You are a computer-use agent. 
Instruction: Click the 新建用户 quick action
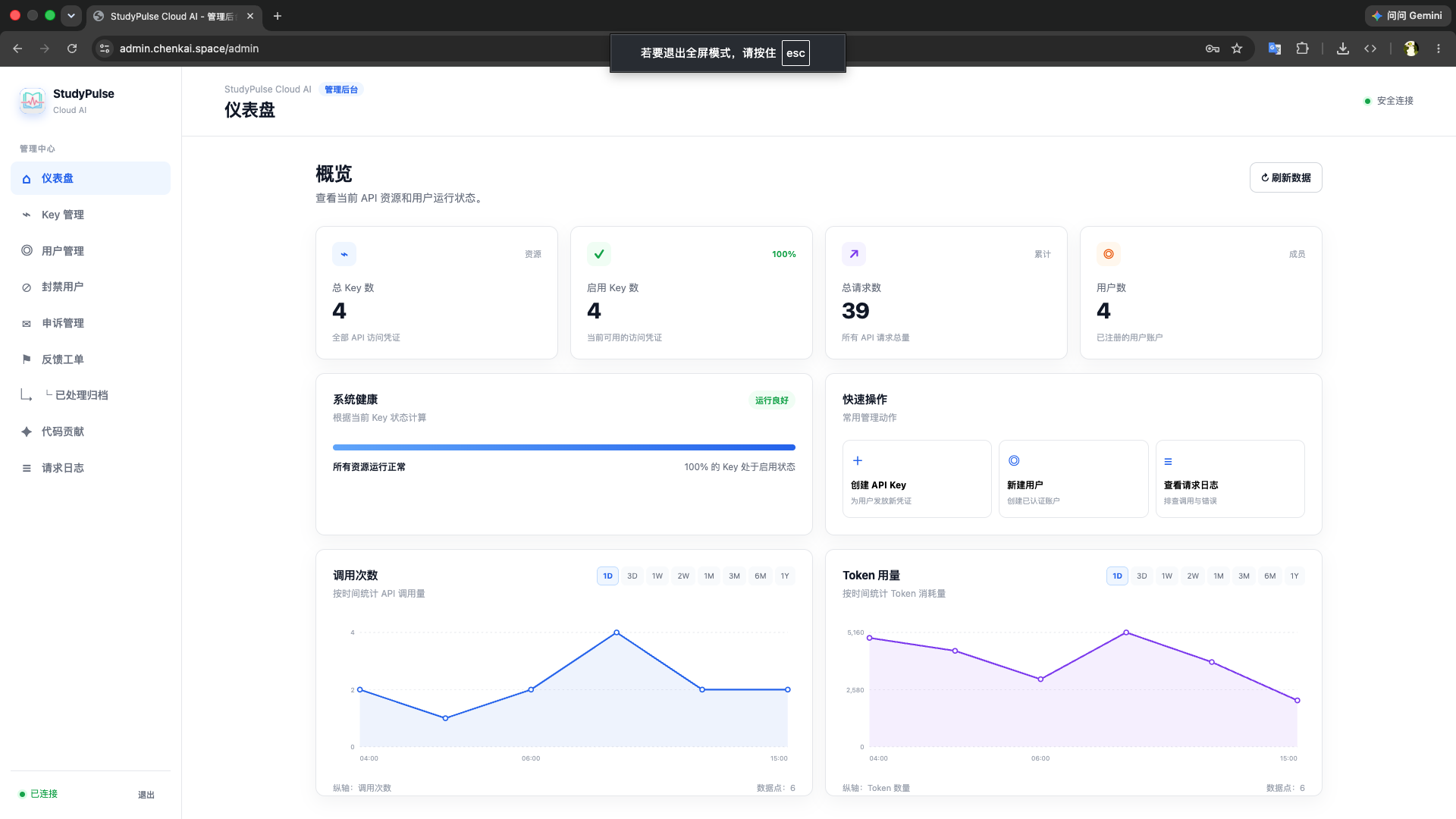(1073, 479)
